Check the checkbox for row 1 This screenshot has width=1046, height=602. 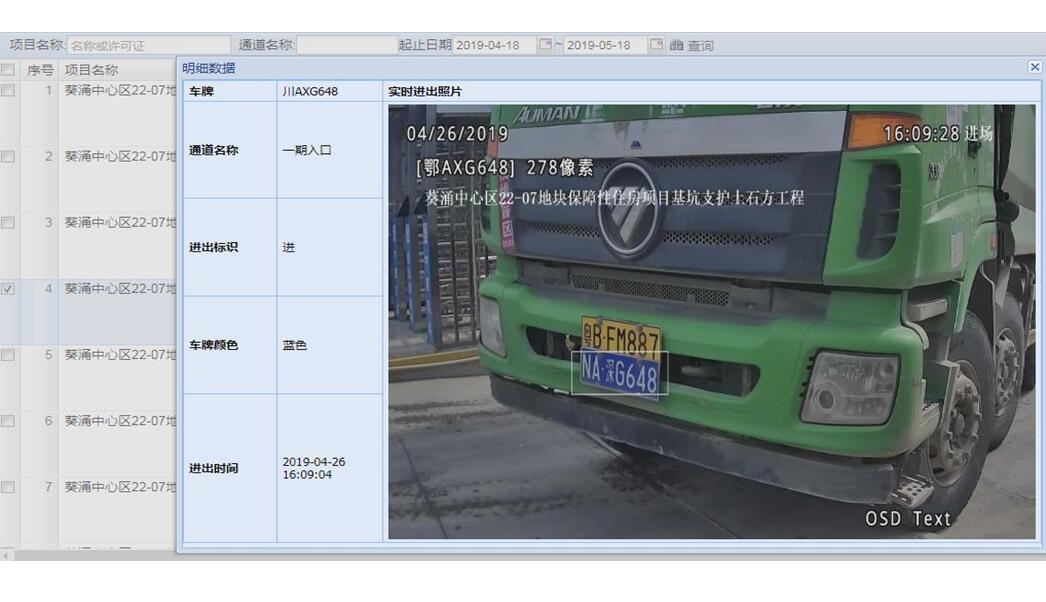8,90
